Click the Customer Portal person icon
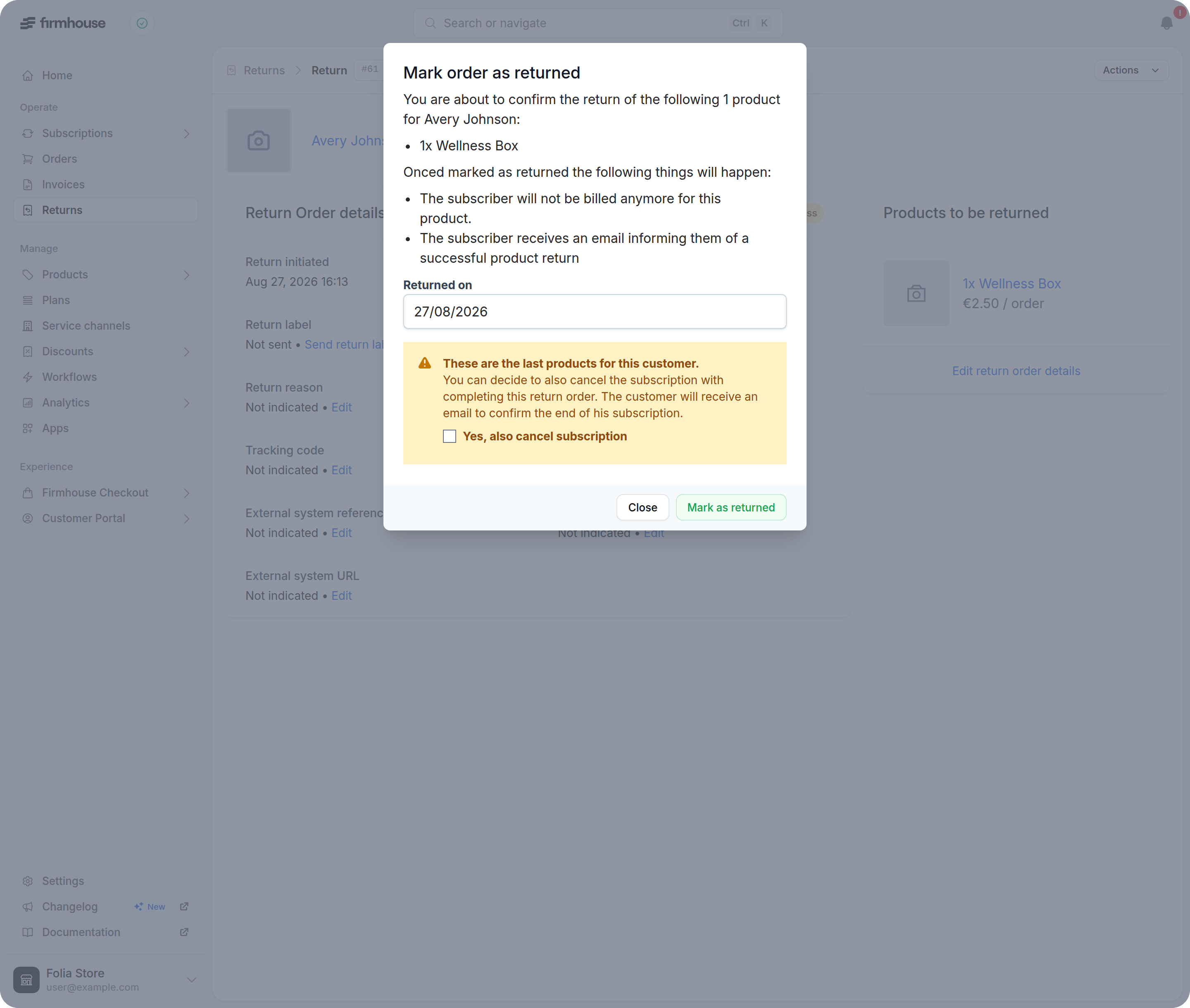 coord(27,518)
